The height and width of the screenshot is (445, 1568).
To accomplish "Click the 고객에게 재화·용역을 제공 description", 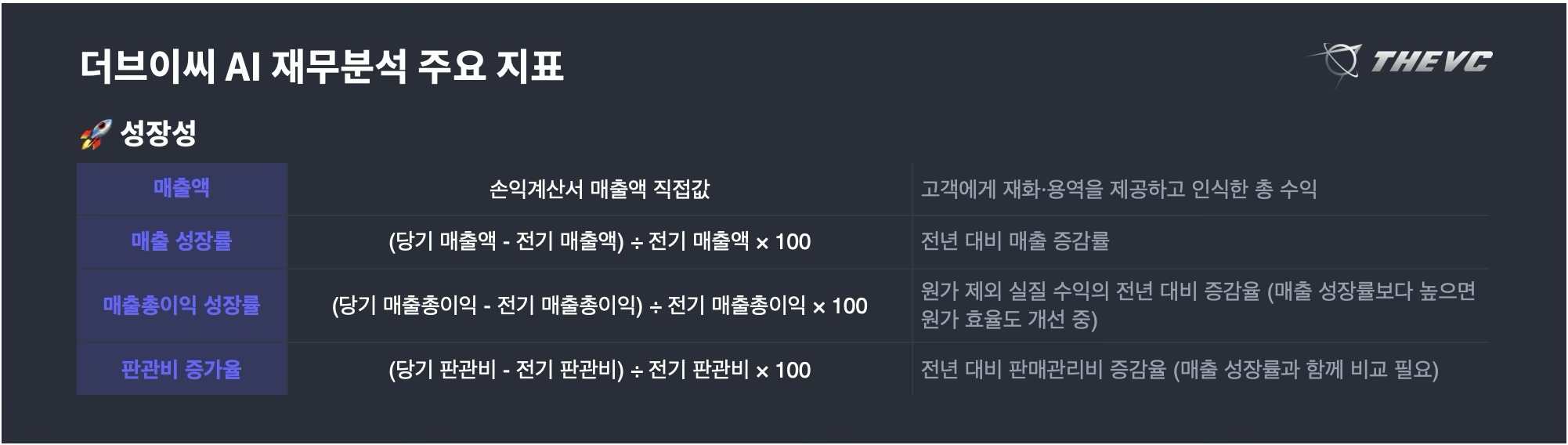I will point(1118,189).
